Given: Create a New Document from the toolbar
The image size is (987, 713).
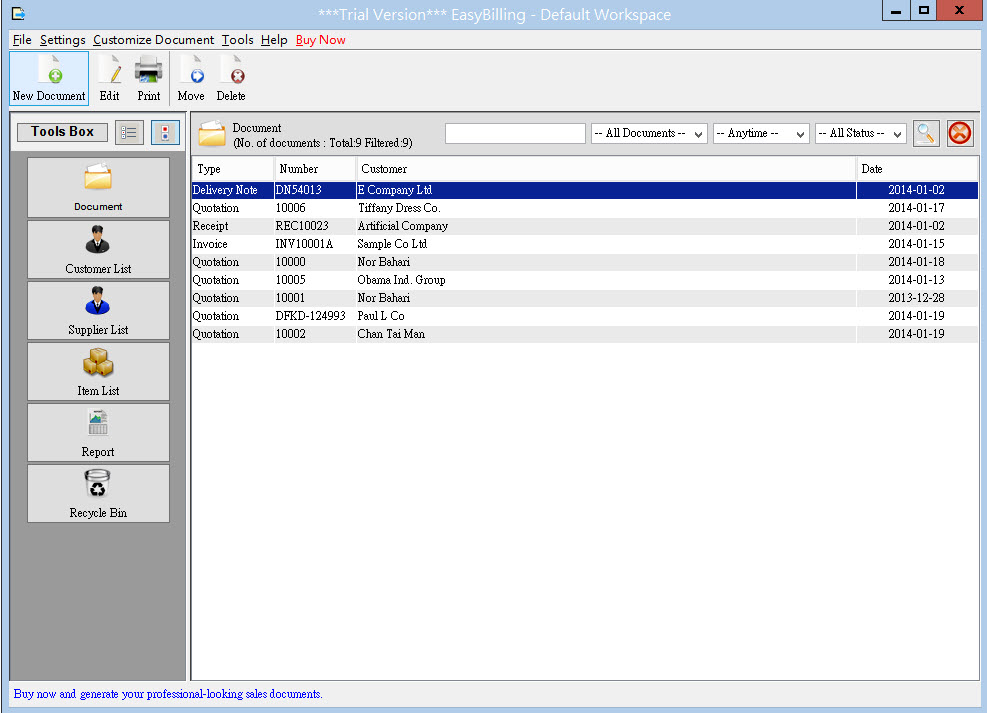Looking at the screenshot, I should [x=49, y=78].
